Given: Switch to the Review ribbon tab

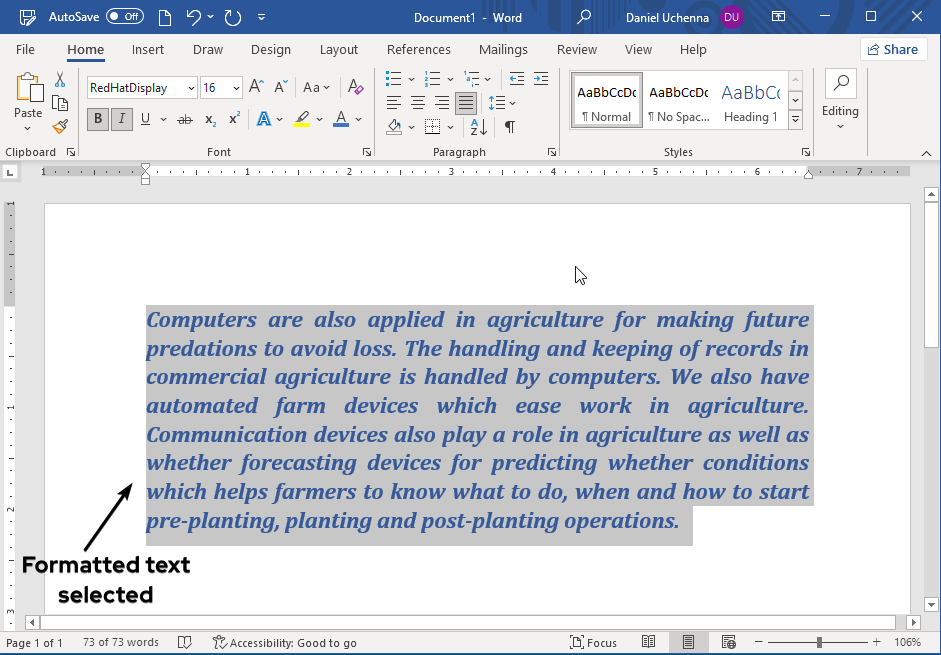Looking at the screenshot, I should (576, 49).
